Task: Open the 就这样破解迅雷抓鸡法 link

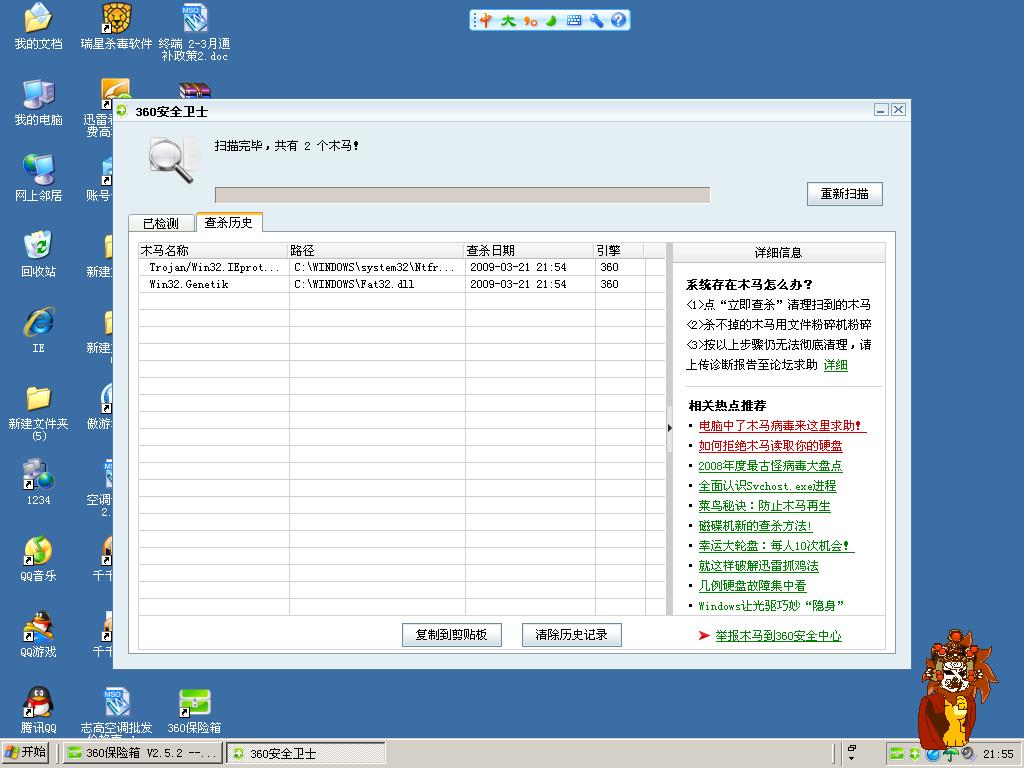Action: pyautogui.click(x=759, y=566)
